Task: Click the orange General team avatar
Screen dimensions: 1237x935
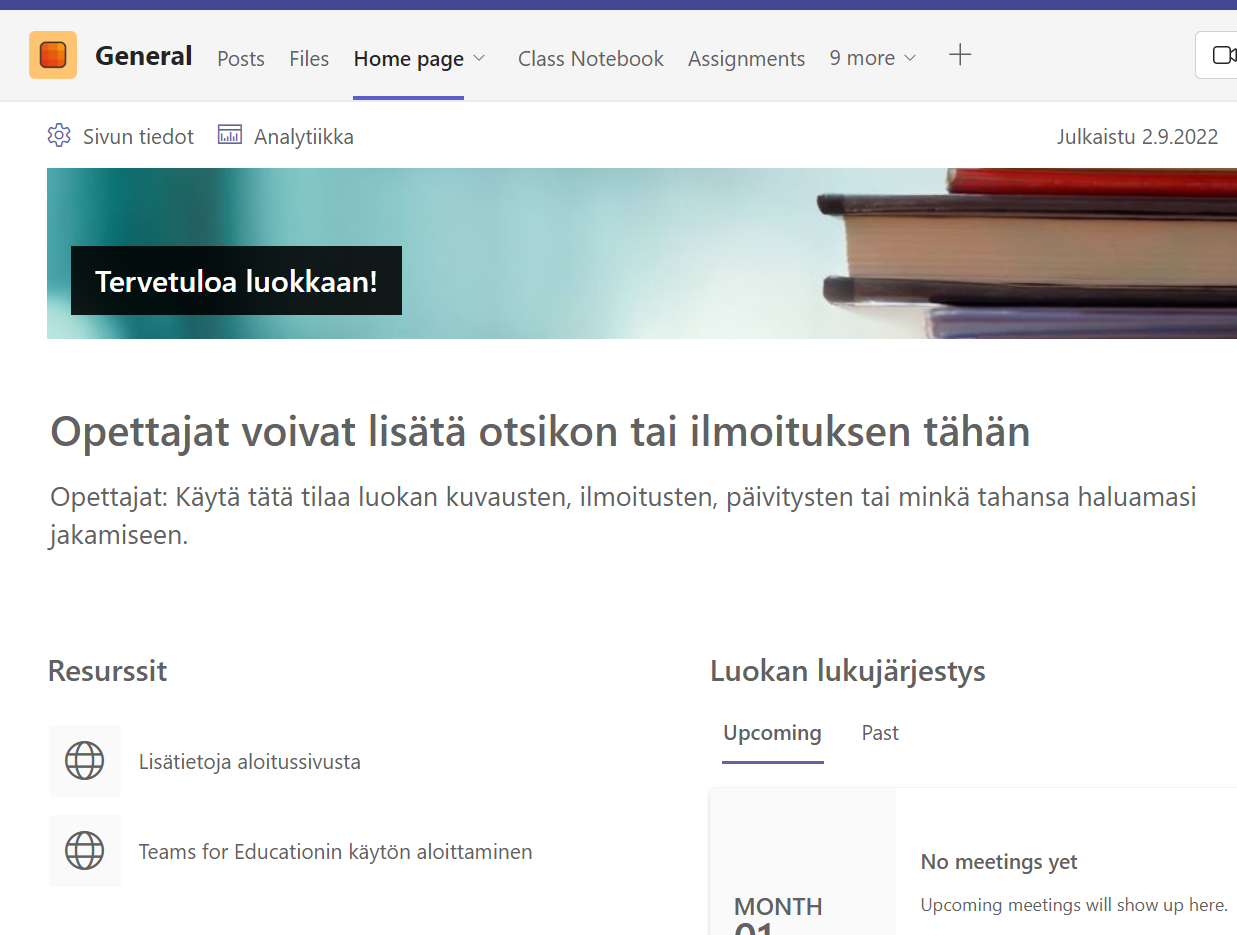Action: (52, 55)
